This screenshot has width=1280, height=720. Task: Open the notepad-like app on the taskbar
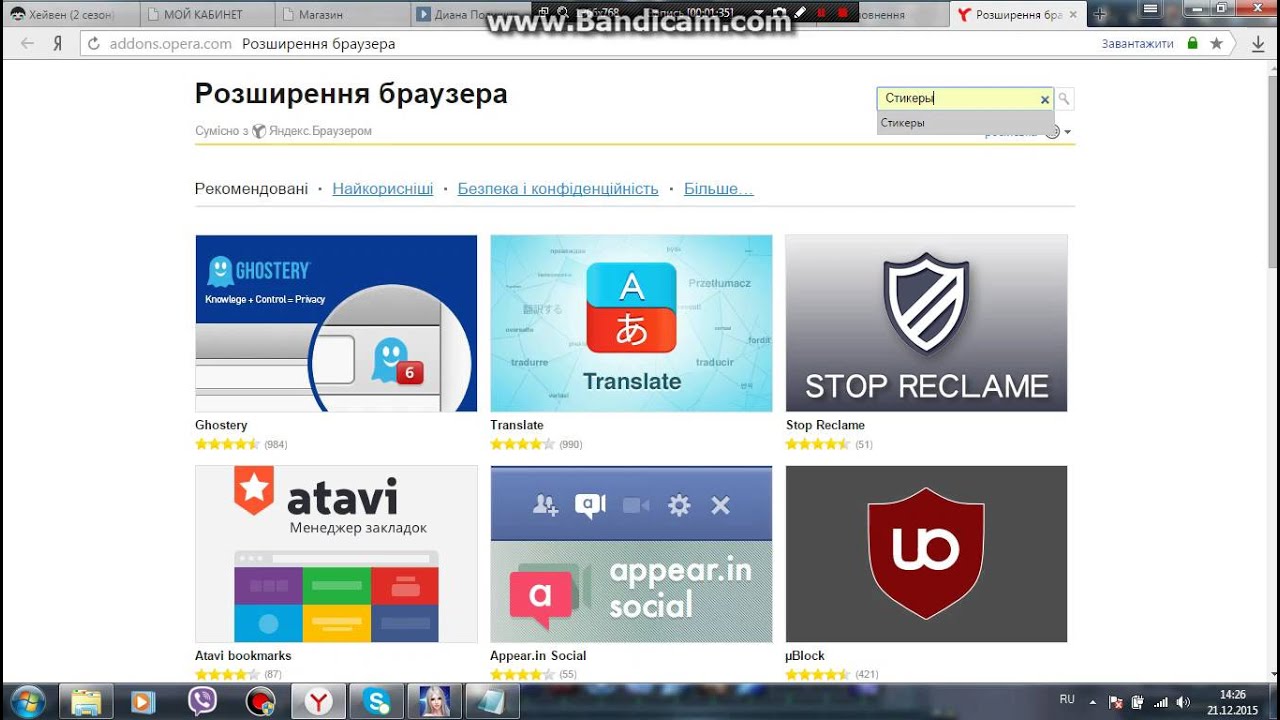click(493, 701)
